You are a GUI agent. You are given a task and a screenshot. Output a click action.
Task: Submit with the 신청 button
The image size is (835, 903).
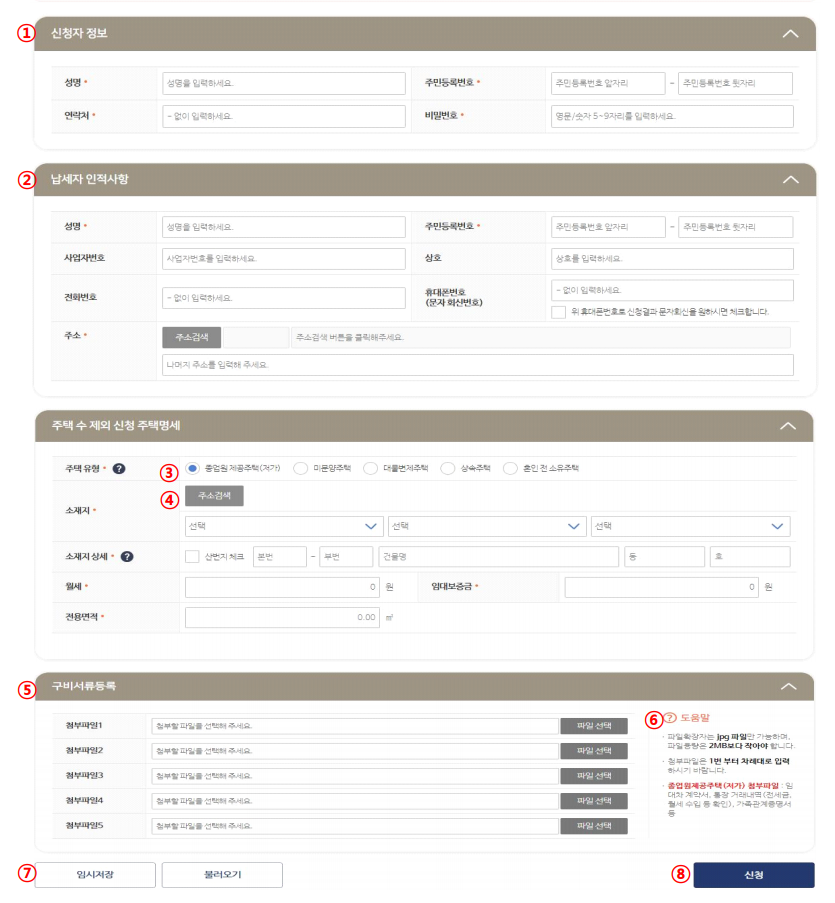coord(754,875)
